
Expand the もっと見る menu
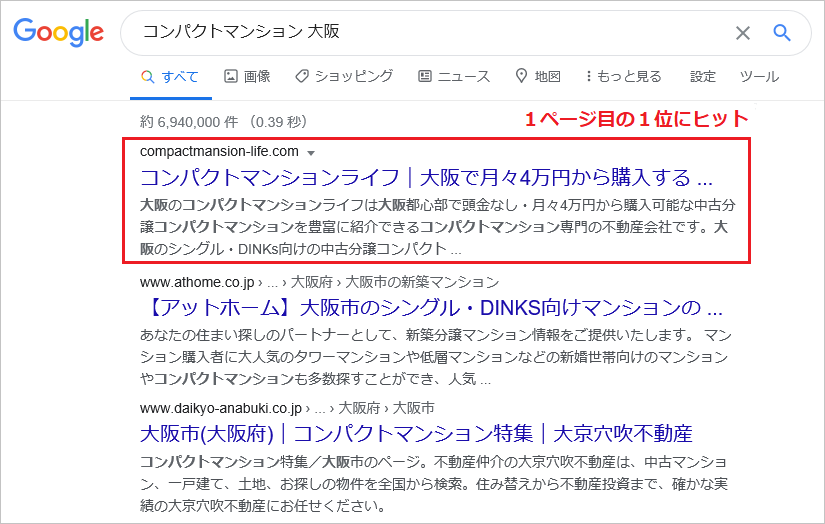[623, 77]
